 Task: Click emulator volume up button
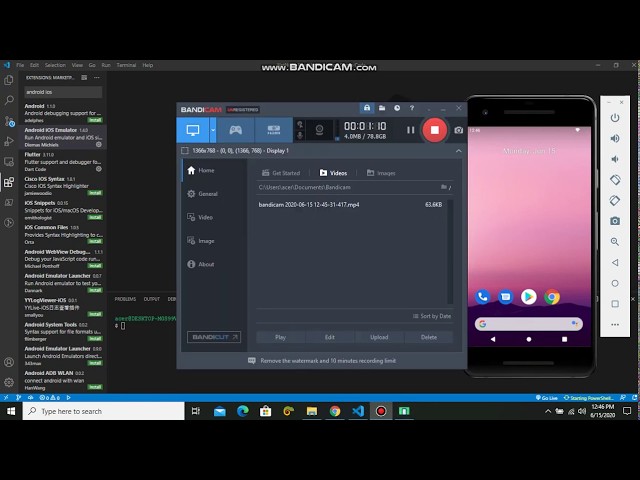coord(615,138)
